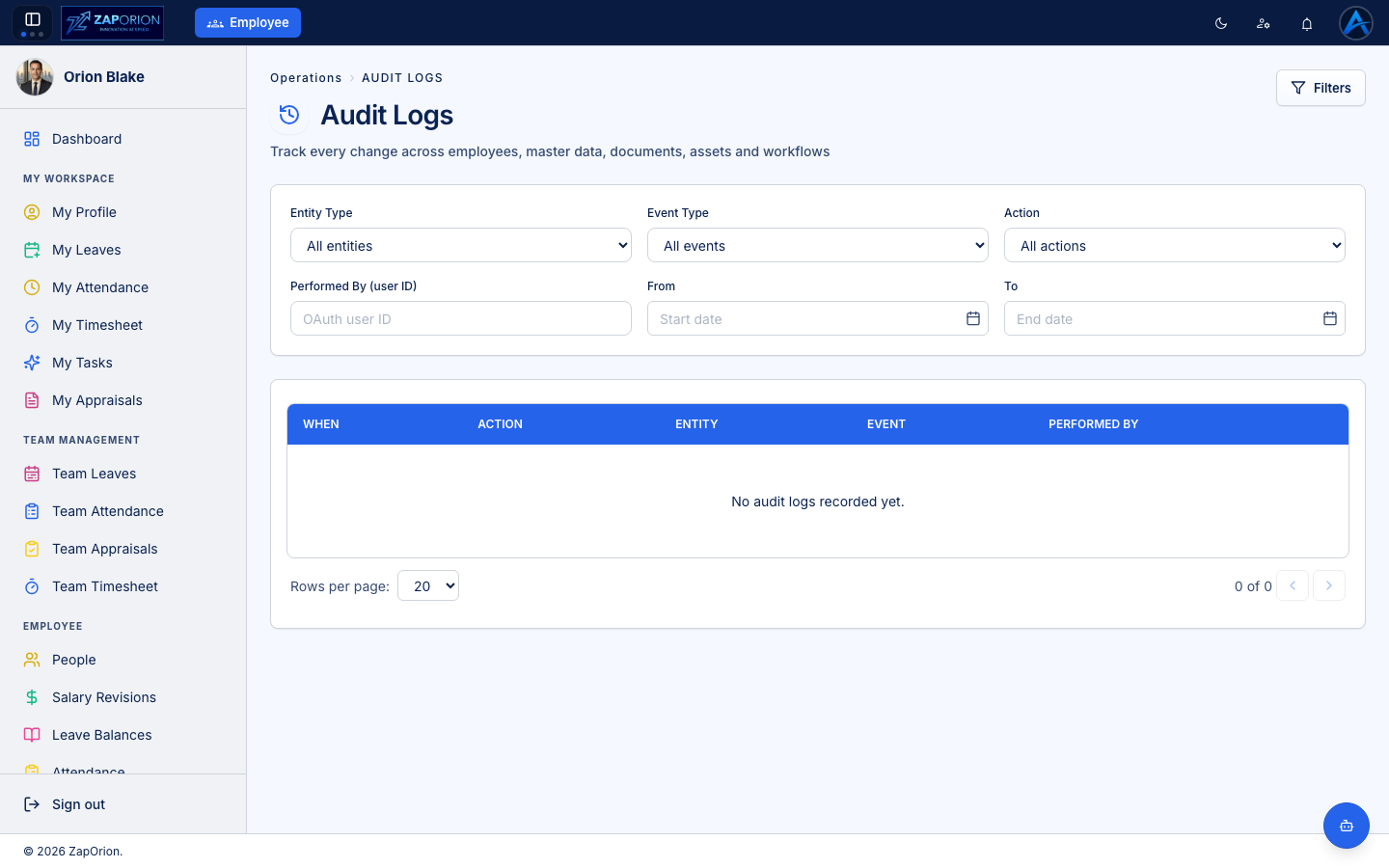
Task: Click the PERFORMED BY column header
Action: [1093, 424]
